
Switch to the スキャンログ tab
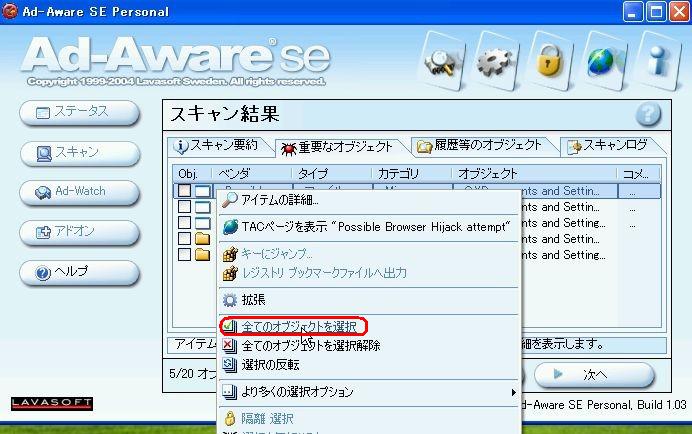[x=608, y=146]
